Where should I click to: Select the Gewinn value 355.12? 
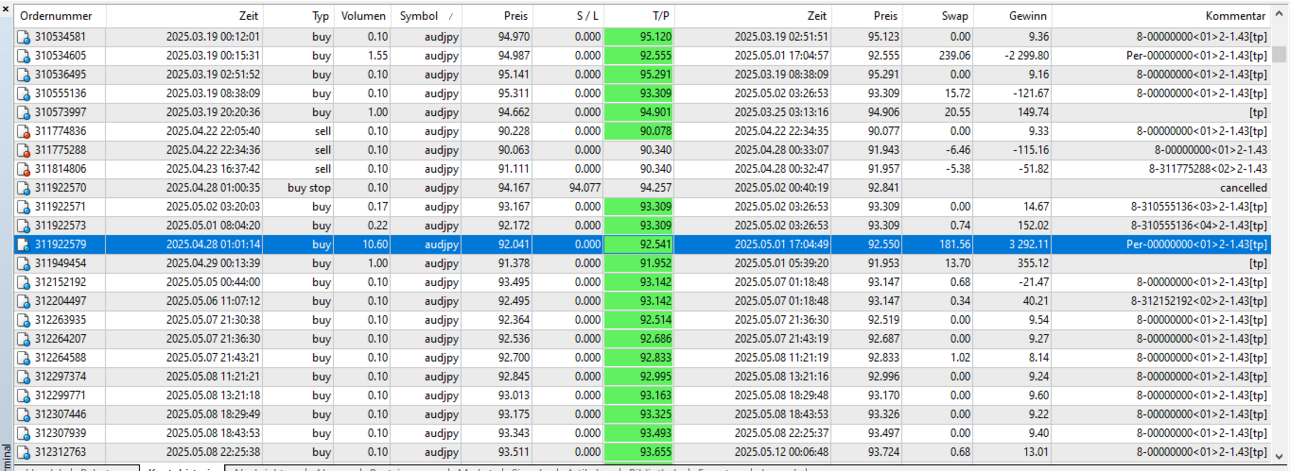(x=1031, y=263)
